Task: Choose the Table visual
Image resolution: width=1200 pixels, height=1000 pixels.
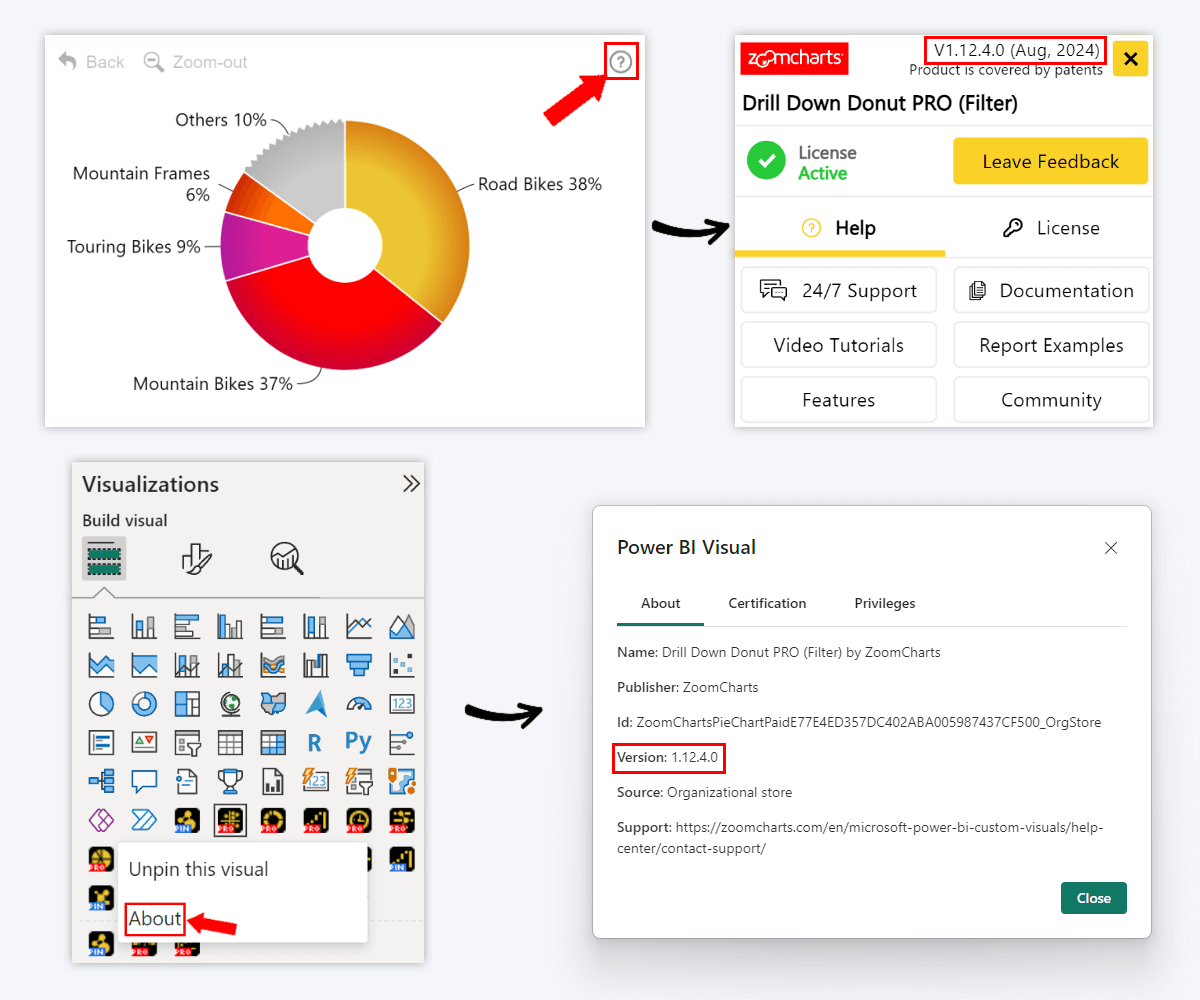Action: [x=230, y=743]
